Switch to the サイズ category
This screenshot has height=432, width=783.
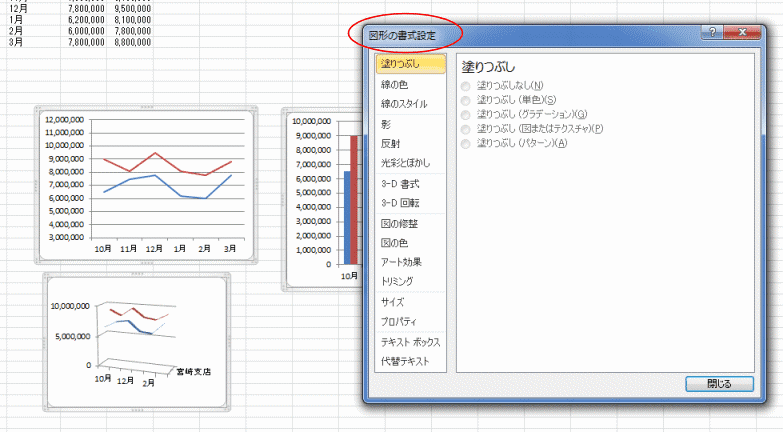click(392, 302)
